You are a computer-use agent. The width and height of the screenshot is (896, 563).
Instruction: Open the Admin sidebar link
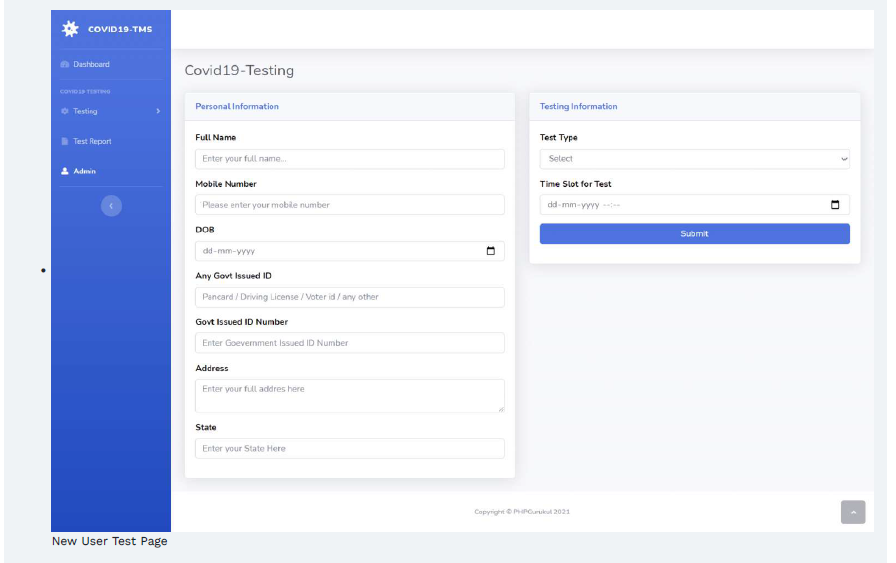[85, 171]
